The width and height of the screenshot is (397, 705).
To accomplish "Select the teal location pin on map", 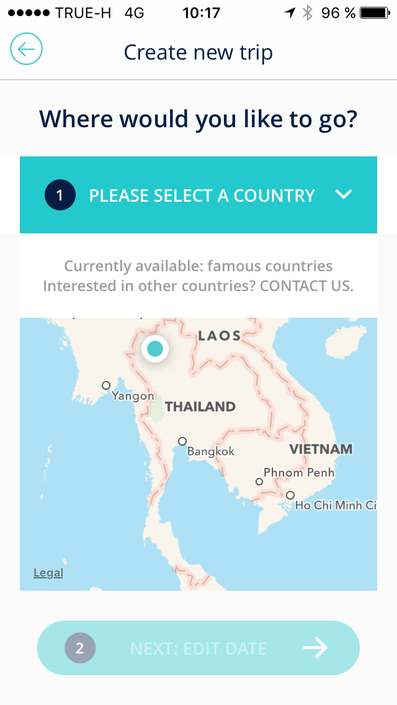I will (155, 348).
